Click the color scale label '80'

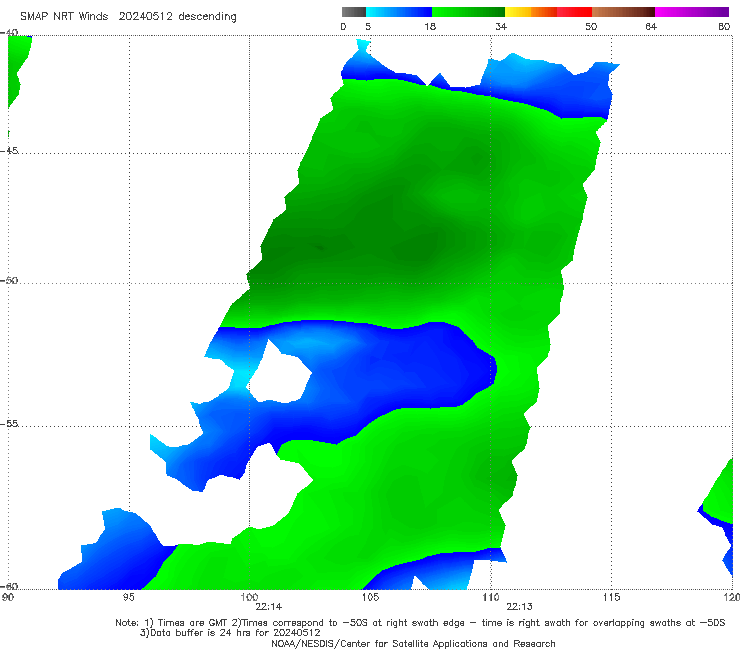(x=724, y=26)
